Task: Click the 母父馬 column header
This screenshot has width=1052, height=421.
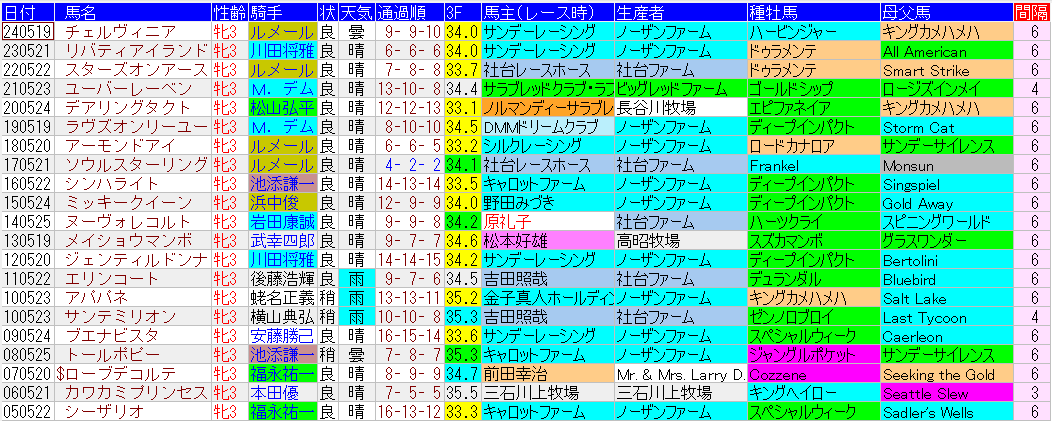Action: click(x=947, y=13)
